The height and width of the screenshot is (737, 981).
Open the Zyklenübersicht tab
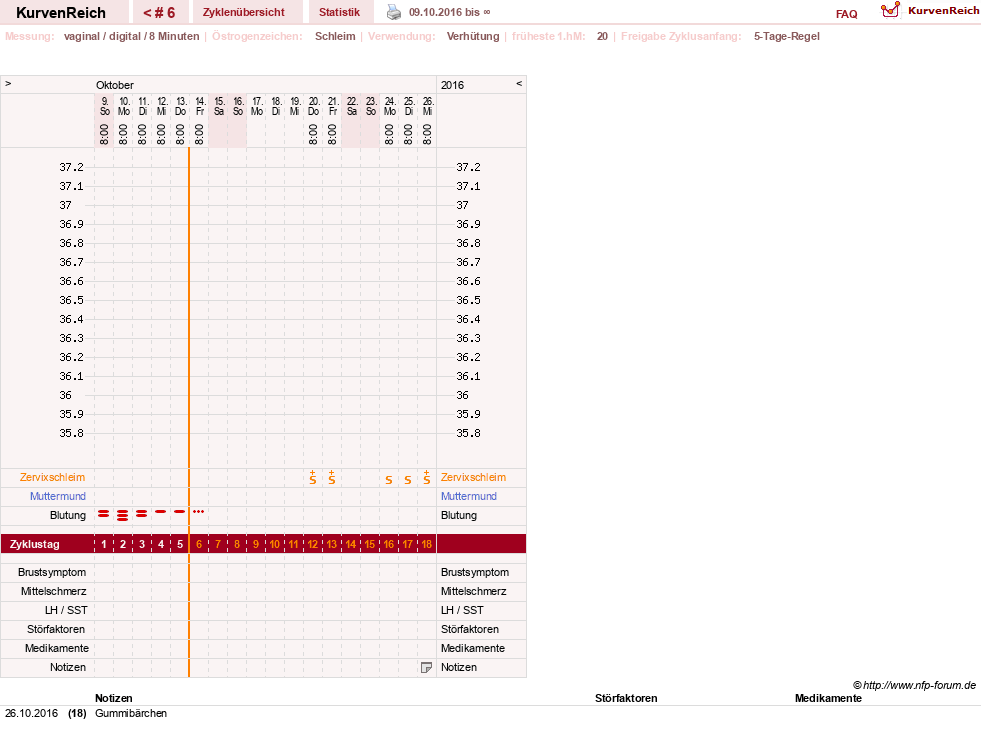pyautogui.click(x=243, y=13)
